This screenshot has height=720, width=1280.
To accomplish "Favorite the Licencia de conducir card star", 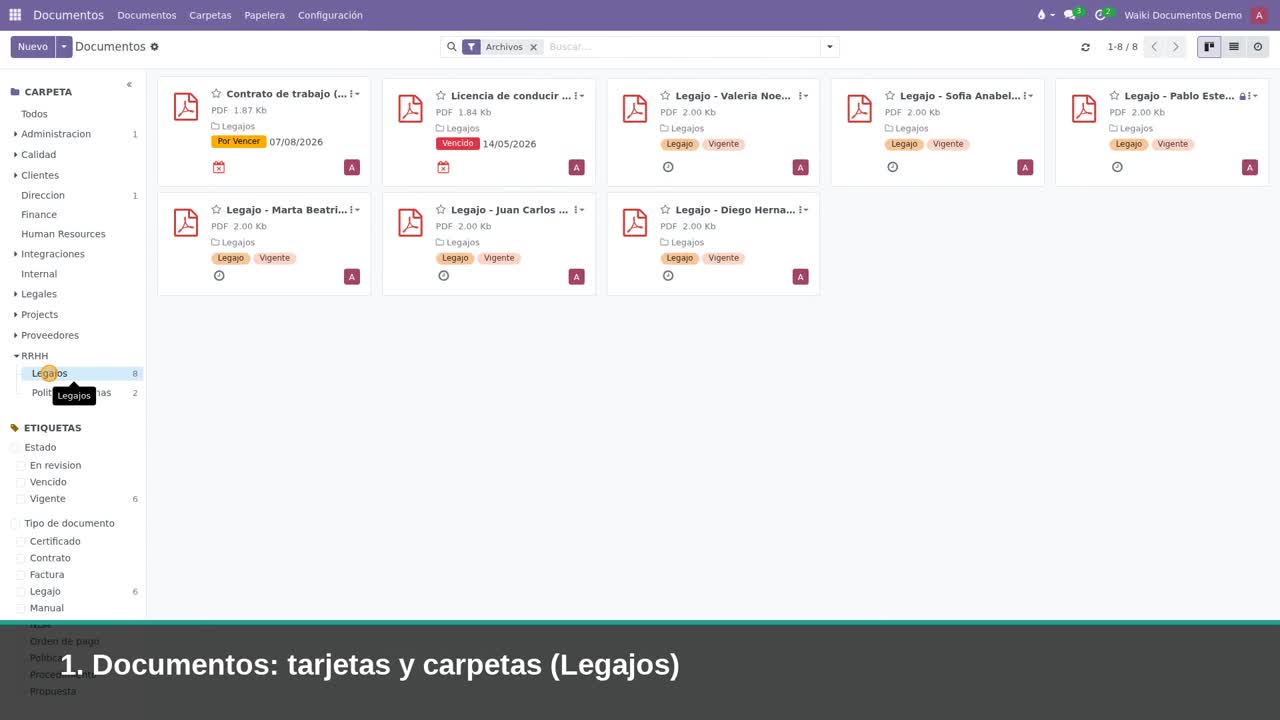I will (x=441, y=96).
